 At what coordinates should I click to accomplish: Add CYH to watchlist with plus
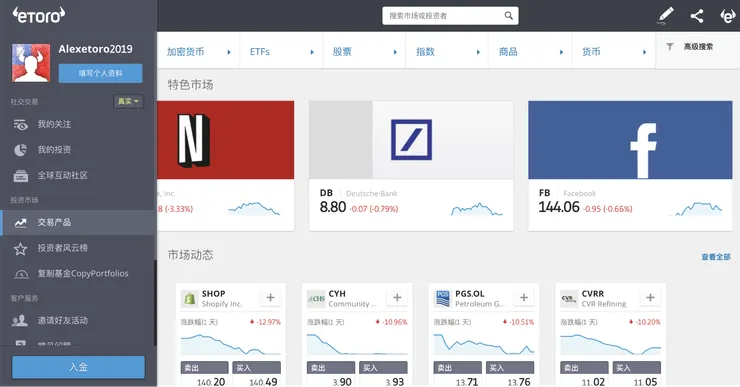pyautogui.click(x=397, y=297)
